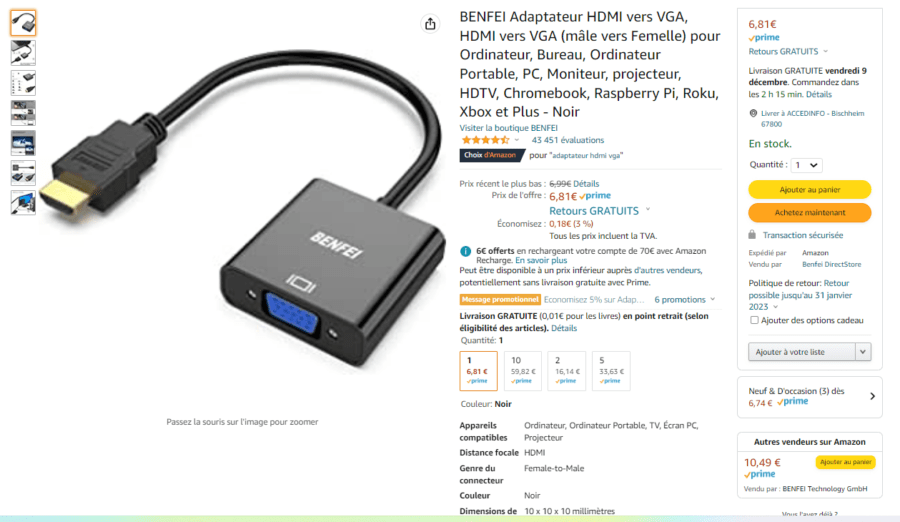
Task: Enable Ajouter des options cadeau checkbox
Action: click(754, 320)
